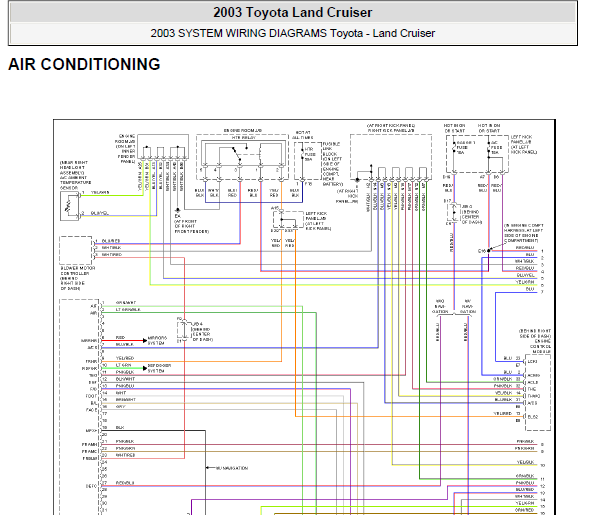This screenshot has width=607, height=515.
Task: Click the BLK/WHT wire label at pin 12
Action: coord(125,379)
